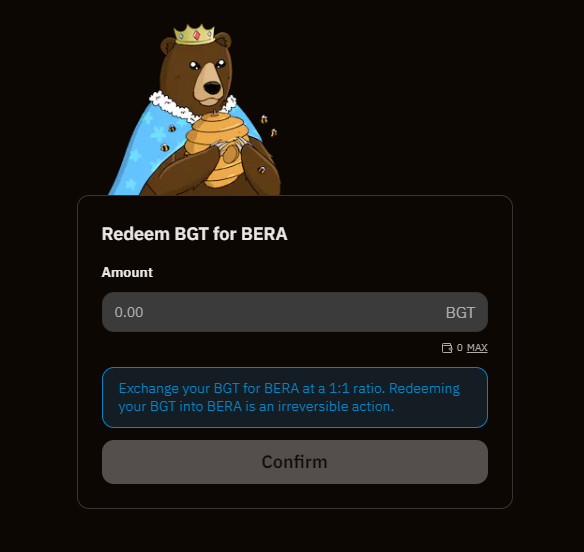Image resolution: width=584 pixels, height=552 pixels.
Task: Click the Redeem BGT for BERA heading
Action: (194, 234)
